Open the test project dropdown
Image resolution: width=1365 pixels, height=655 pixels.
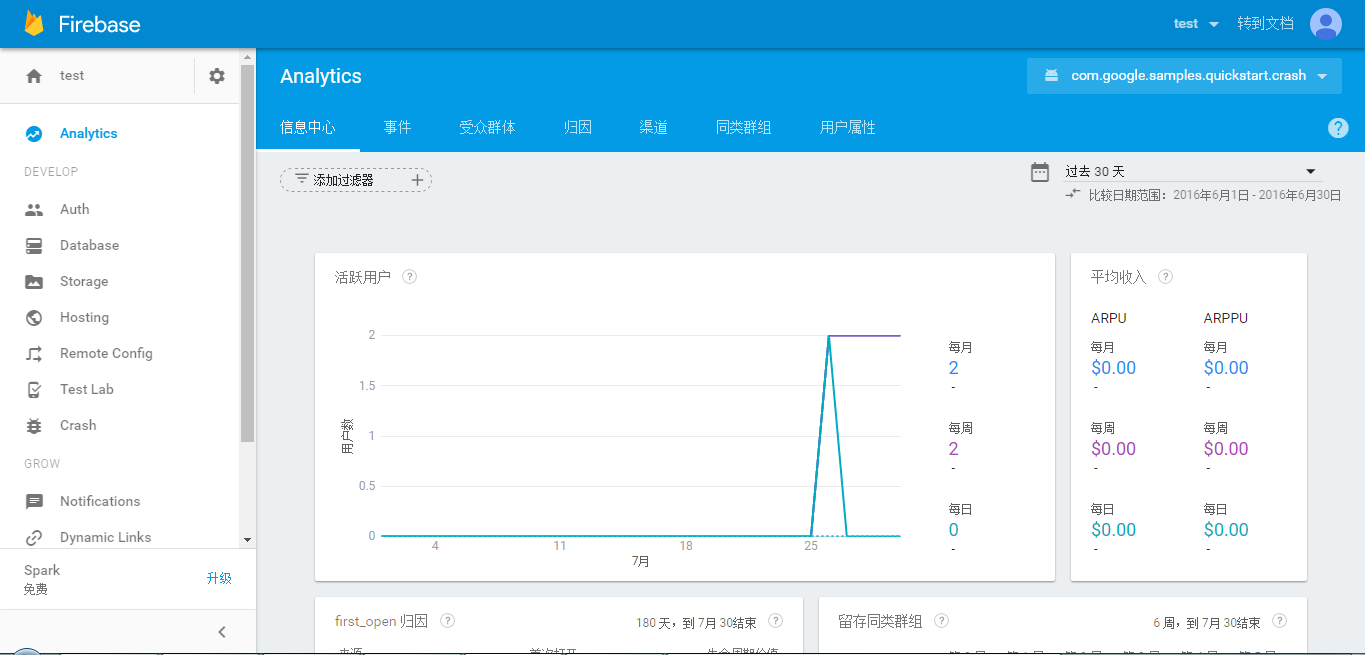1197,24
